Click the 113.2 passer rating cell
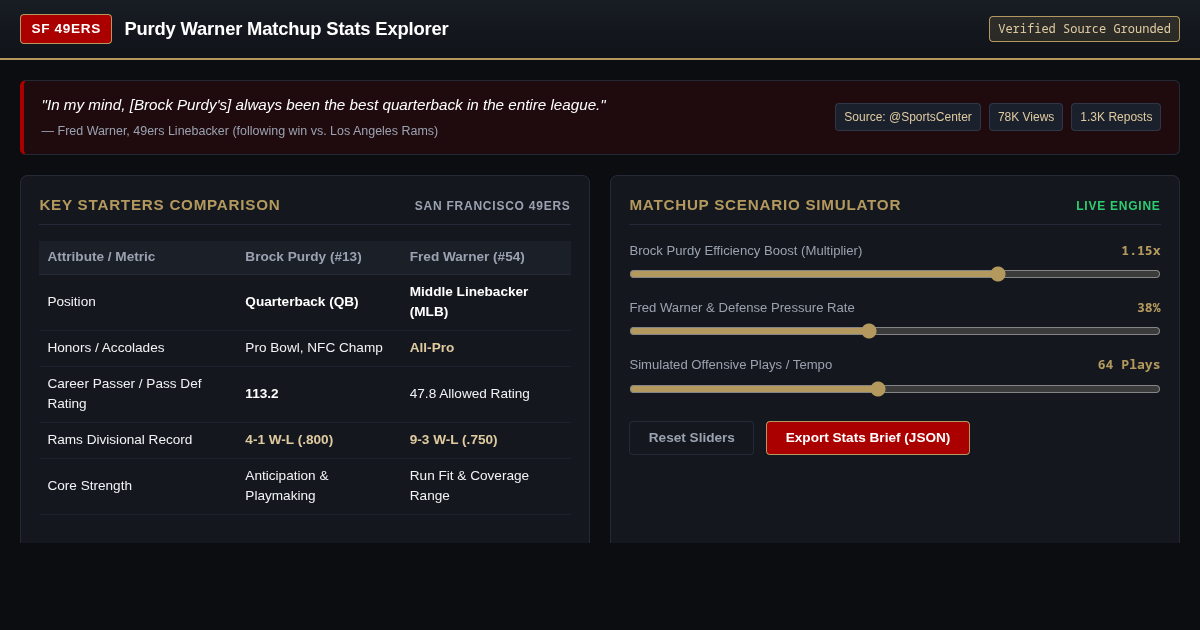Viewport: 1200px width, 630px height. (x=262, y=394)
